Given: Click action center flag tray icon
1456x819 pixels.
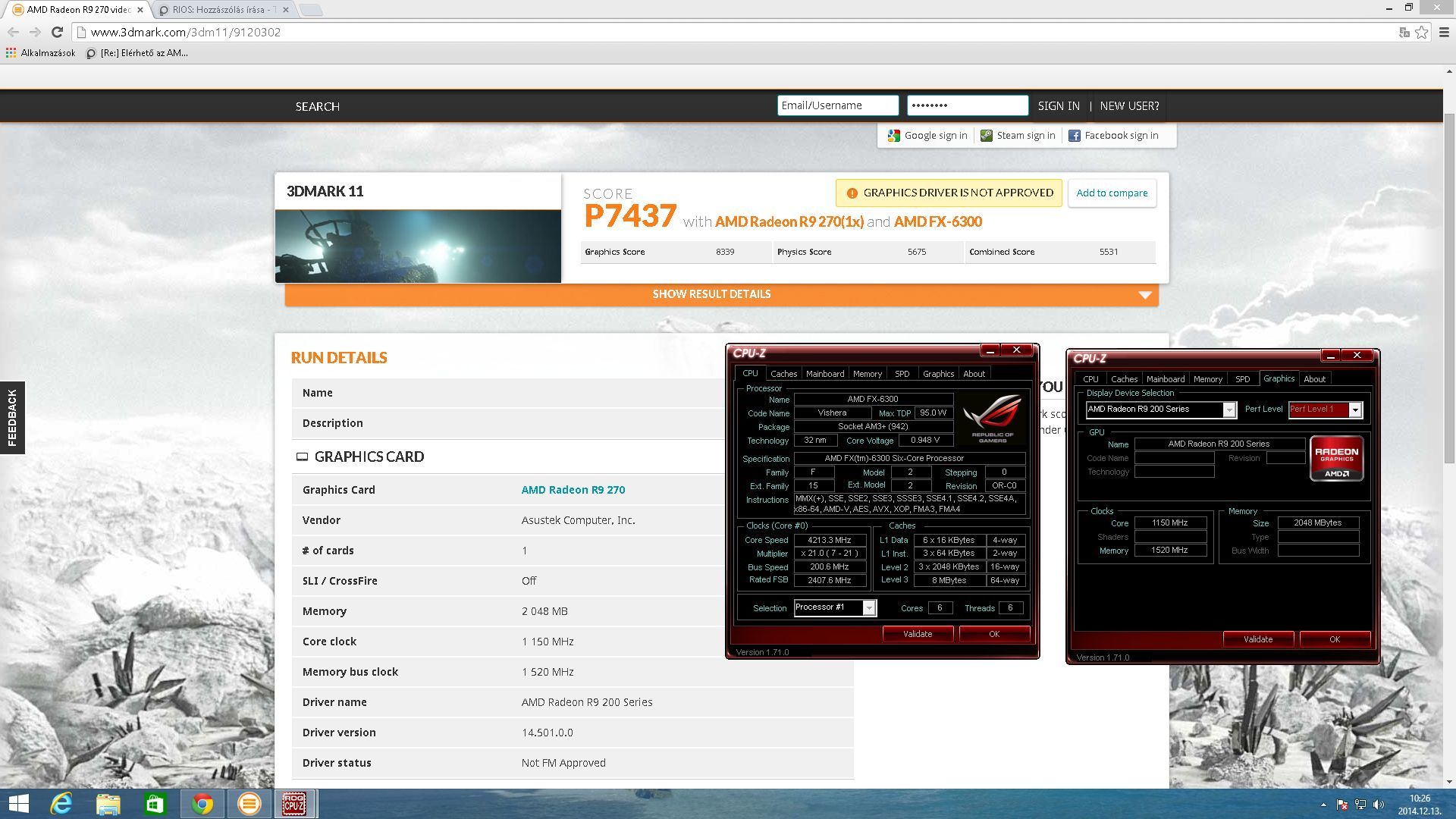Looking at the screenshot, I should pos(1342,805).
